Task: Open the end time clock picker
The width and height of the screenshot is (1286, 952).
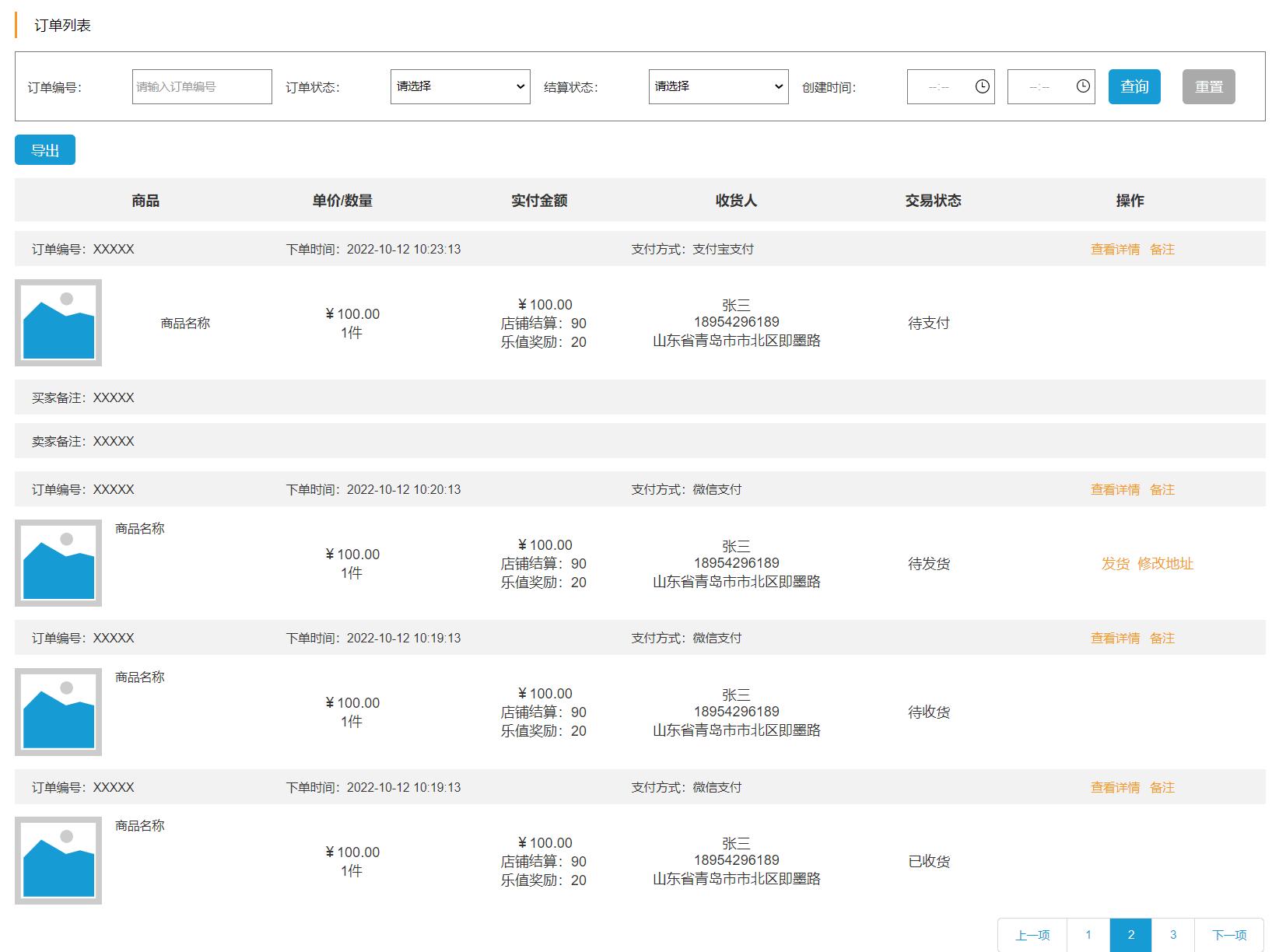Action: (x=1081, y=87)
